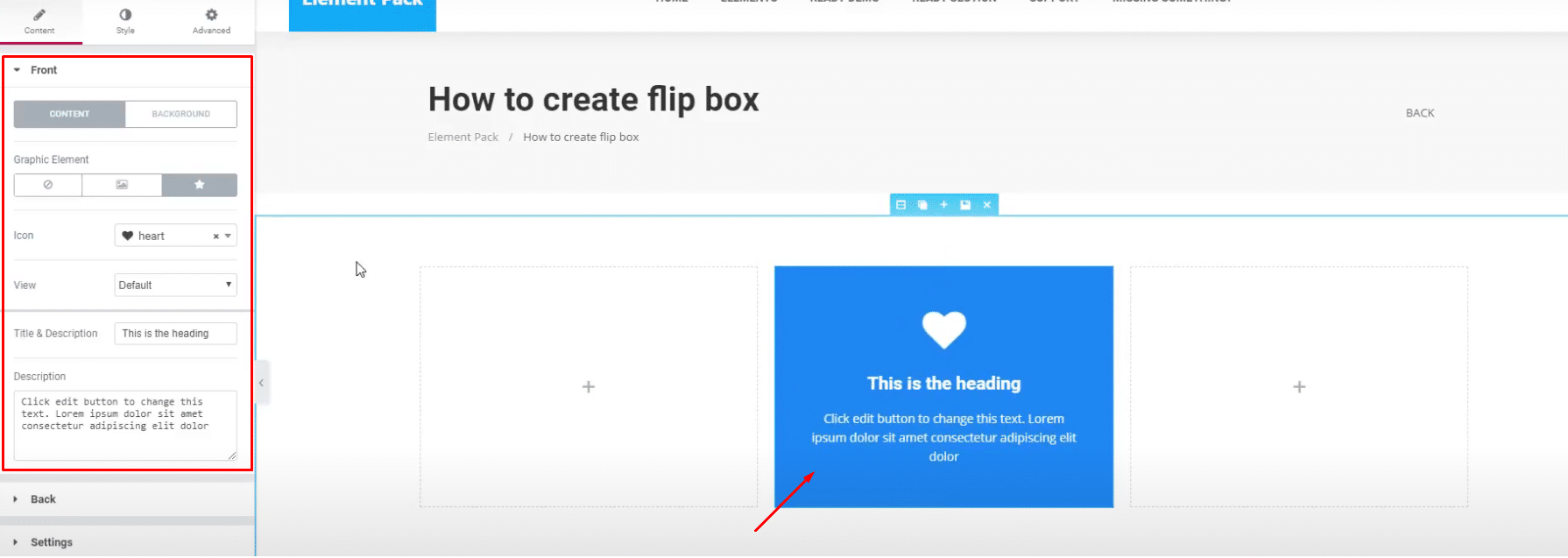1568x558 pixels.
Task: Save the section using the floppy disk icon
Action: (965, 205)
